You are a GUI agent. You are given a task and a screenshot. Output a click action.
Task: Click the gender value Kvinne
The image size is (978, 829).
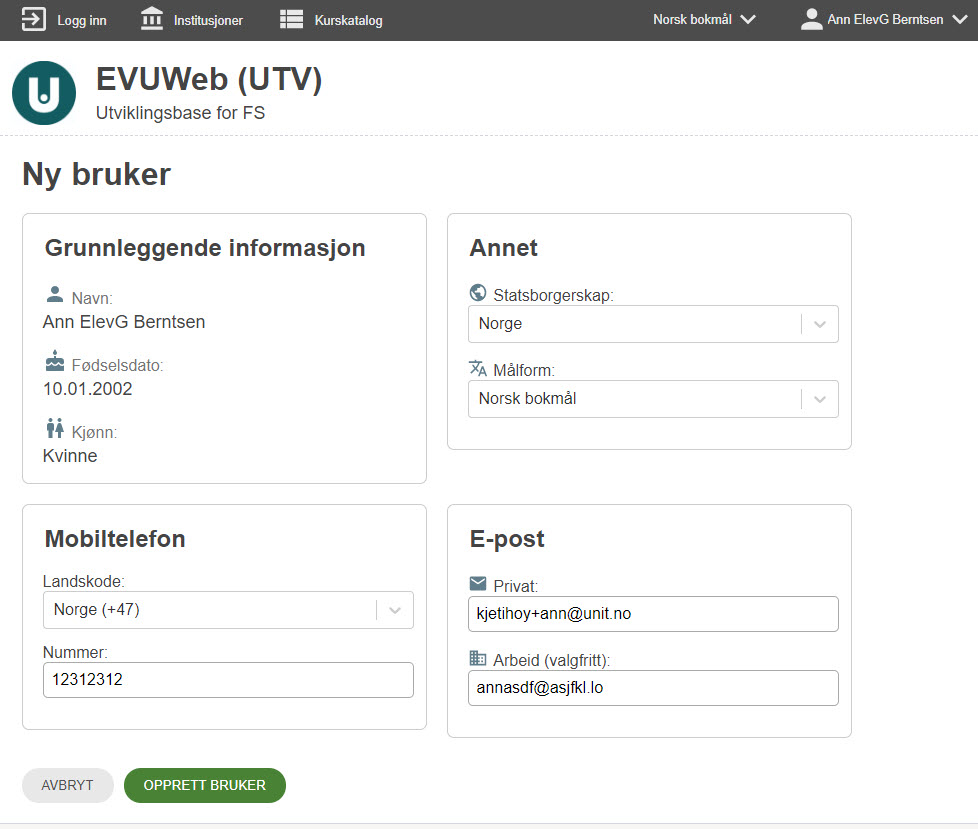pos(70,456)
